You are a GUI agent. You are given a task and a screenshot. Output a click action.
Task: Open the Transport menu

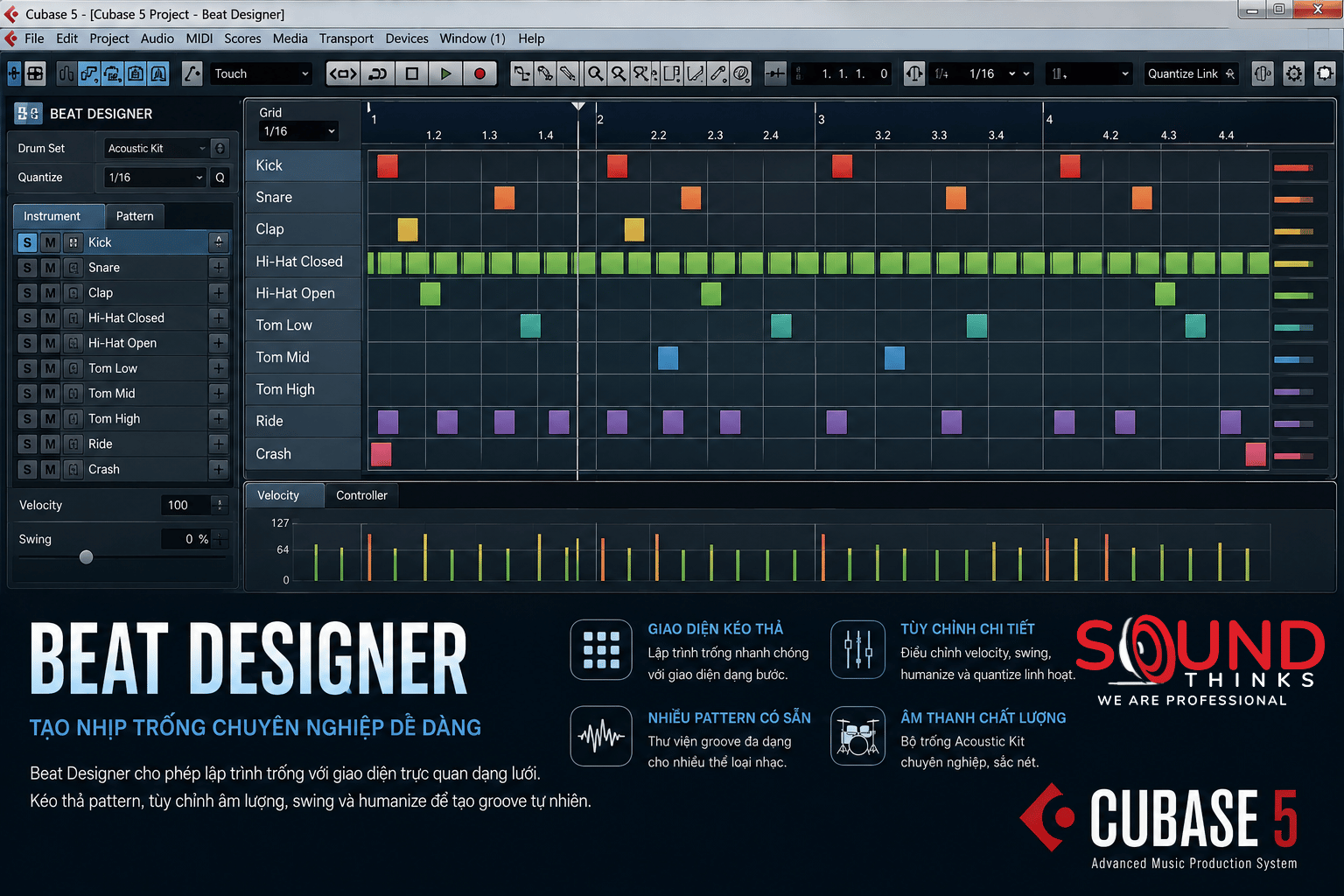click(346, 38)
